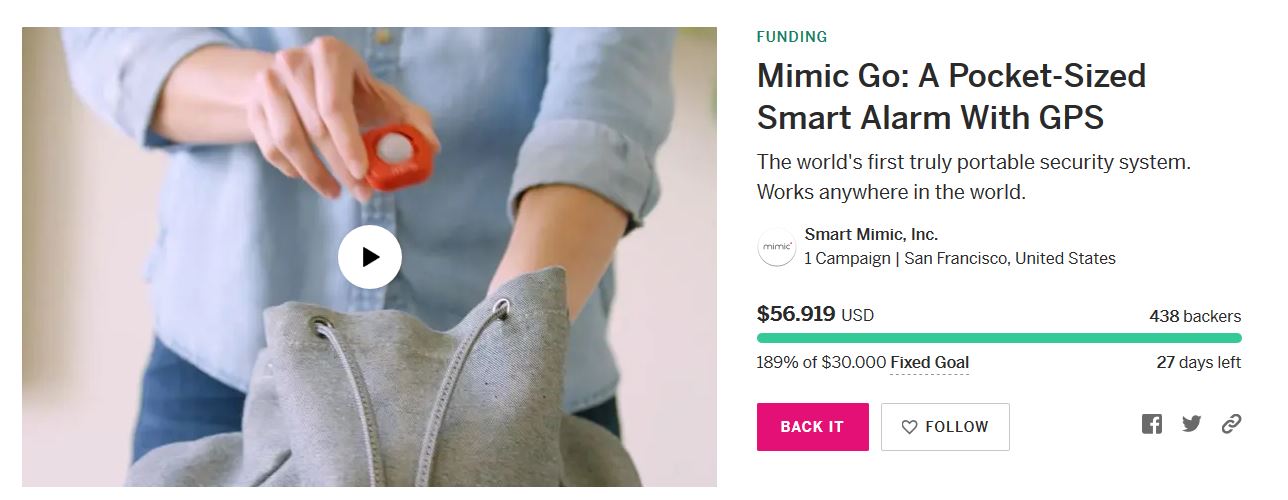This screenshot has width=1288, height=500.
Task: Click the portable security system tagline
Action: click(973, 177)
